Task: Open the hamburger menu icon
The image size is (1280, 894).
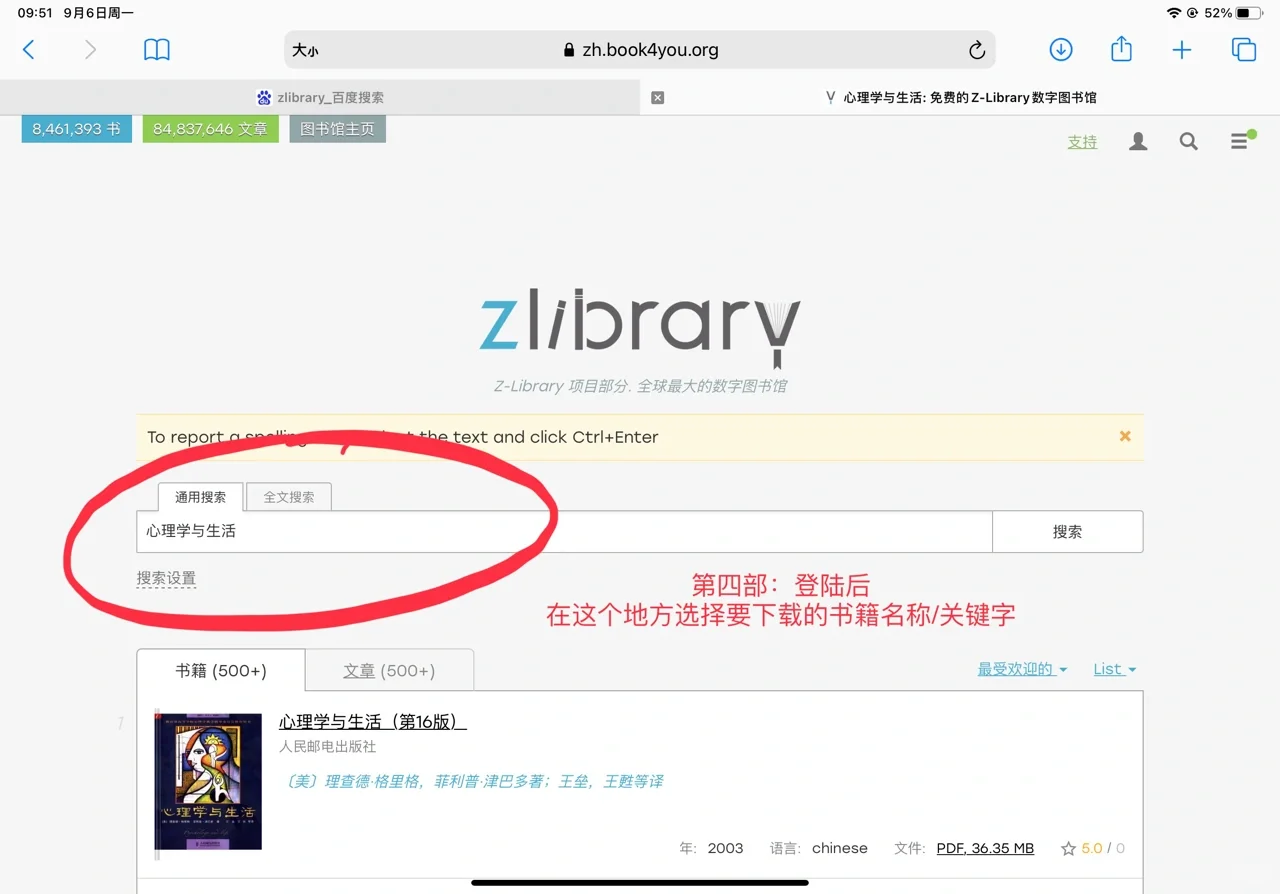Action: (x=1241, y=141)
